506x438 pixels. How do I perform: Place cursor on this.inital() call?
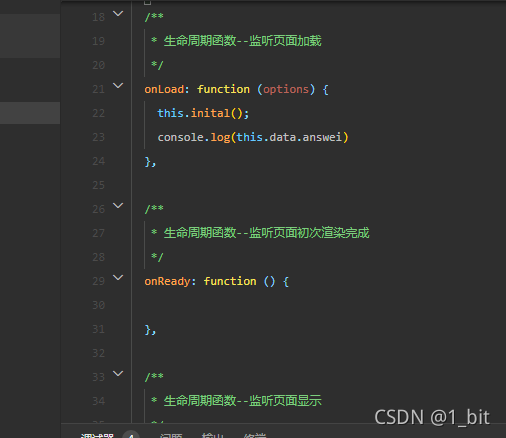point(203,113)
